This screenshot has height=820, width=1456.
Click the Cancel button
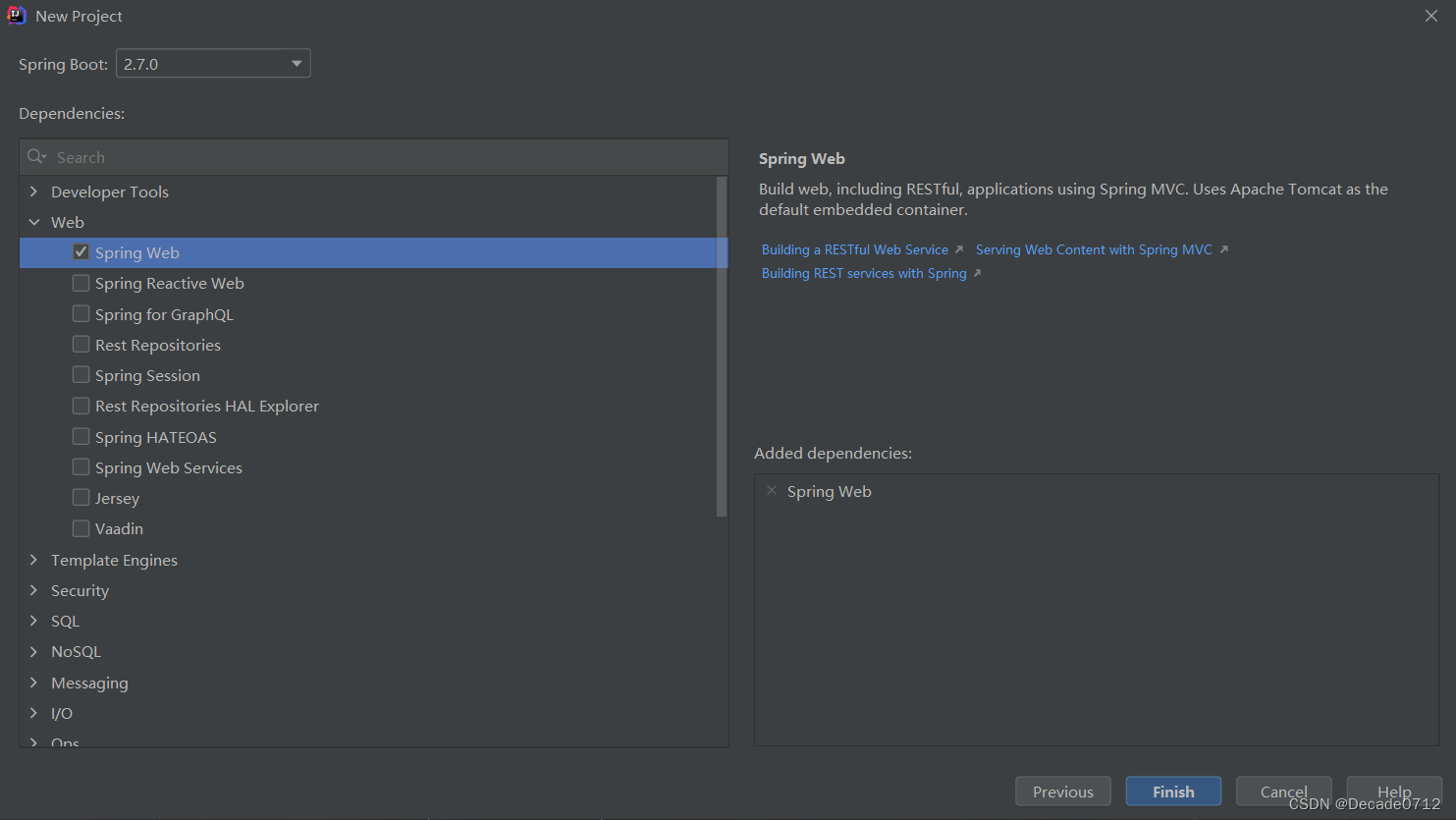tap(1283, 792)
